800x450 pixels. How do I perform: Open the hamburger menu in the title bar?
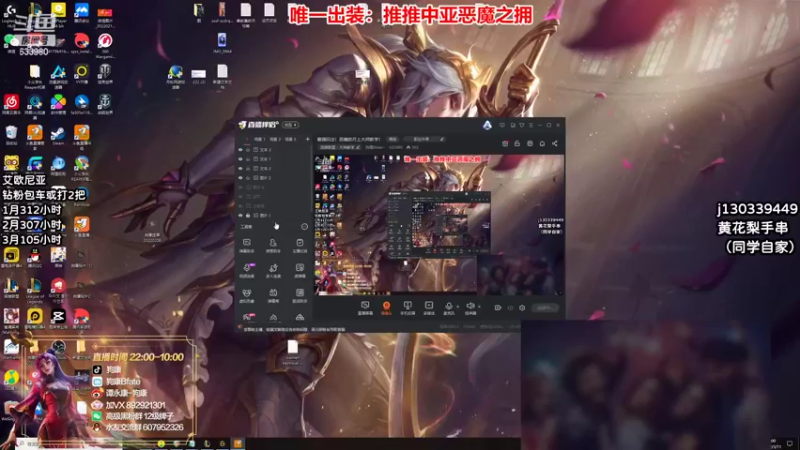coord(531,125)
